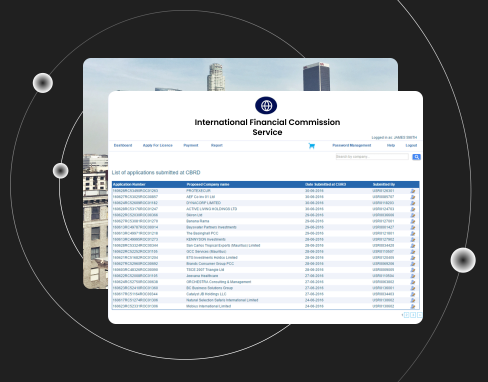The height and width of the screenshot is (382, 488).
Task: Open edit icon for DYNACORP LIMITED row
Action: click(x=413, y=203)
